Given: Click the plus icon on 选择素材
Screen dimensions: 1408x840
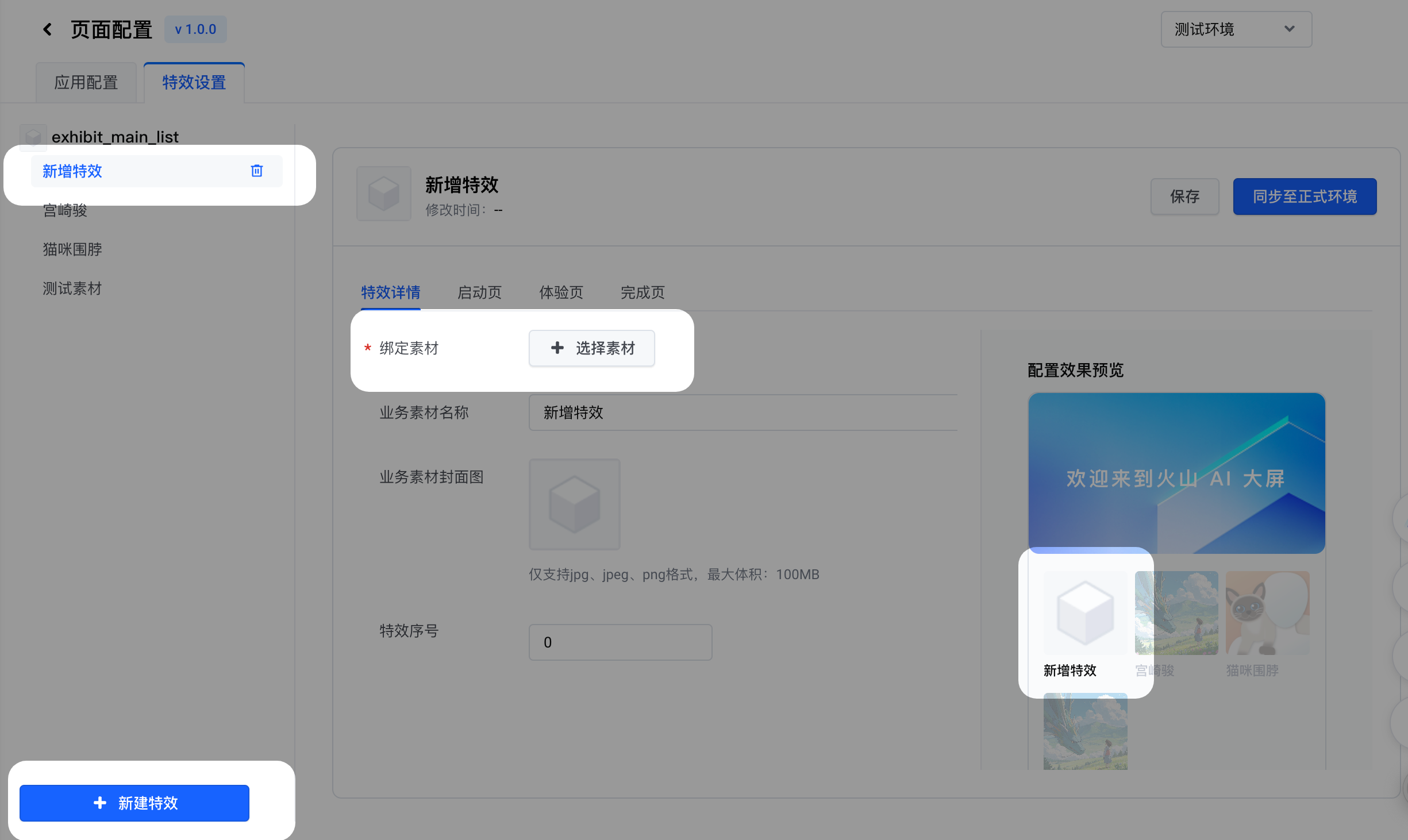Looking at the screenshot, I should [x=557, y=348].
